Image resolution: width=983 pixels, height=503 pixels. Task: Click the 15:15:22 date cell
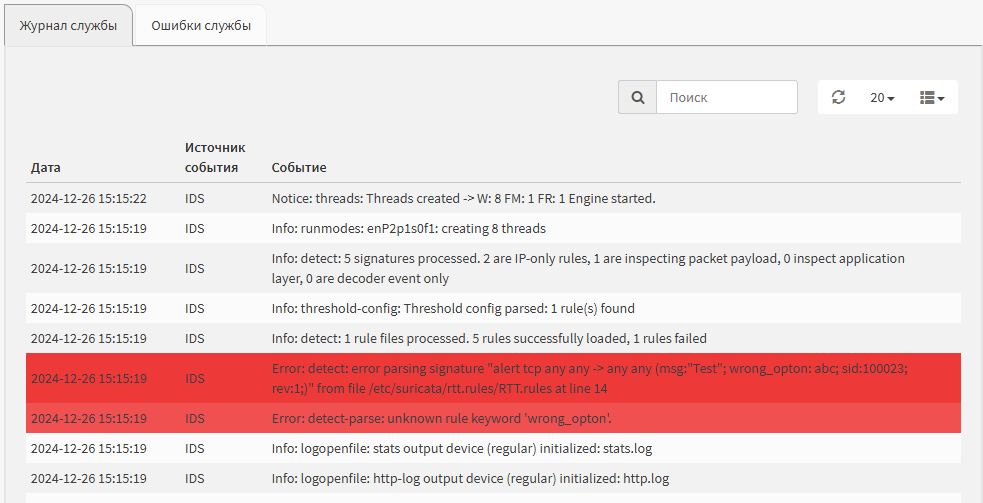[x=89, y=198]
